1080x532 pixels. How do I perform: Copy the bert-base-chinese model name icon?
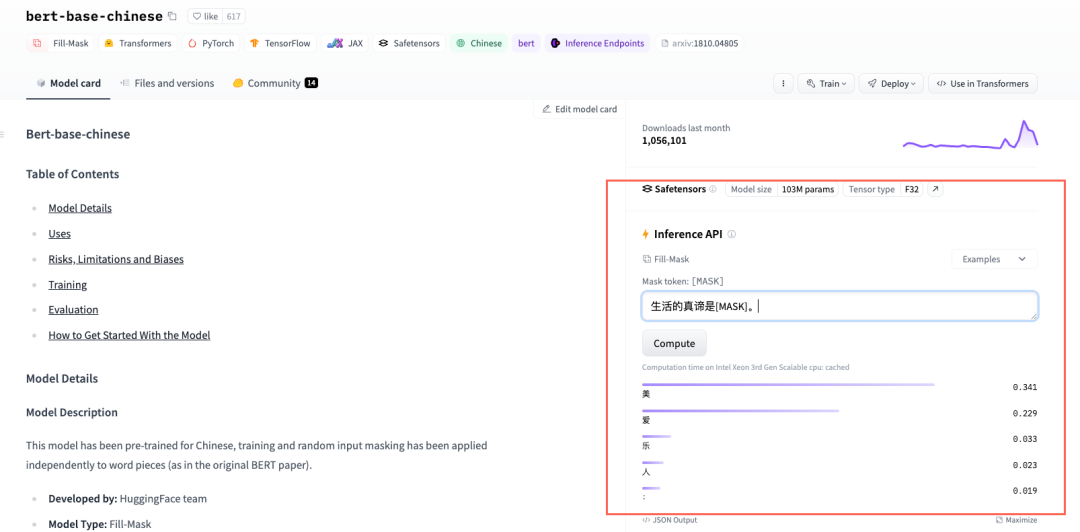tap(172, 16)
